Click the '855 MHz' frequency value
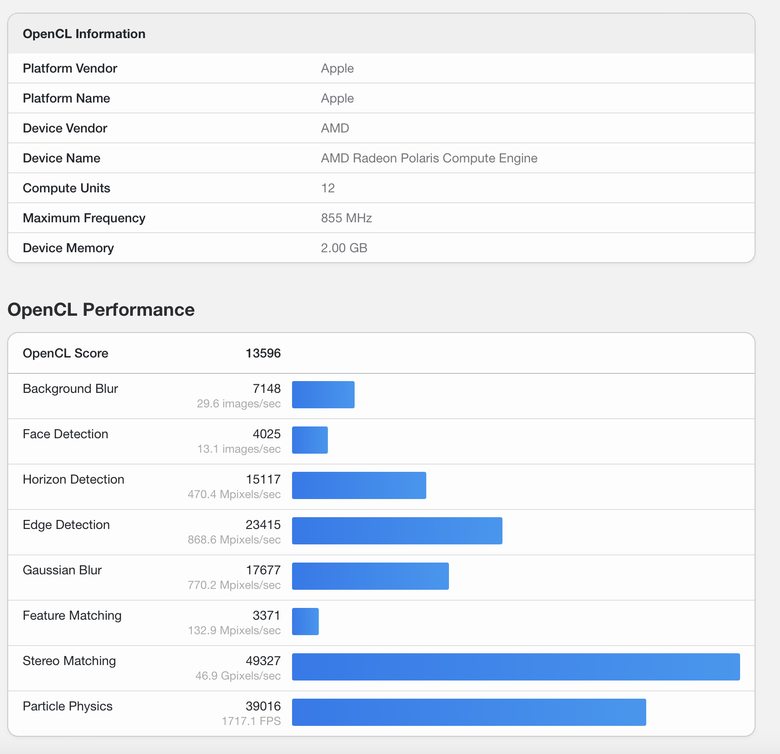This screenshot has width=780, height=754. 346,218
